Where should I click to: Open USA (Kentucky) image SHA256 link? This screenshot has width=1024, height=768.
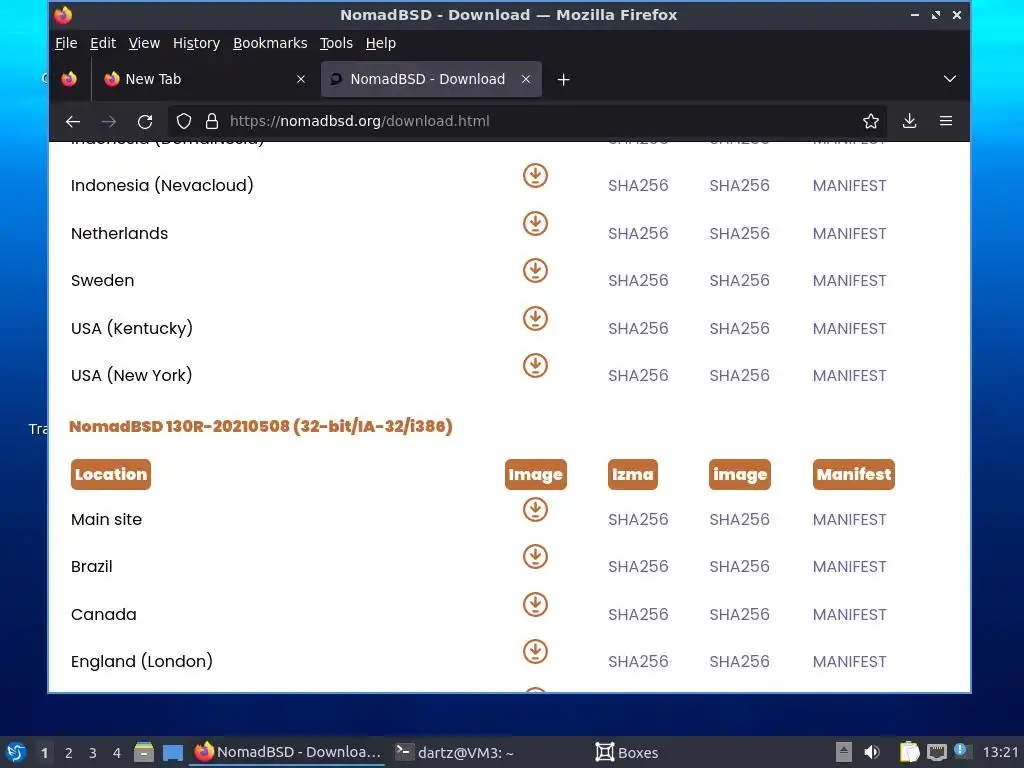pos(739,328)
